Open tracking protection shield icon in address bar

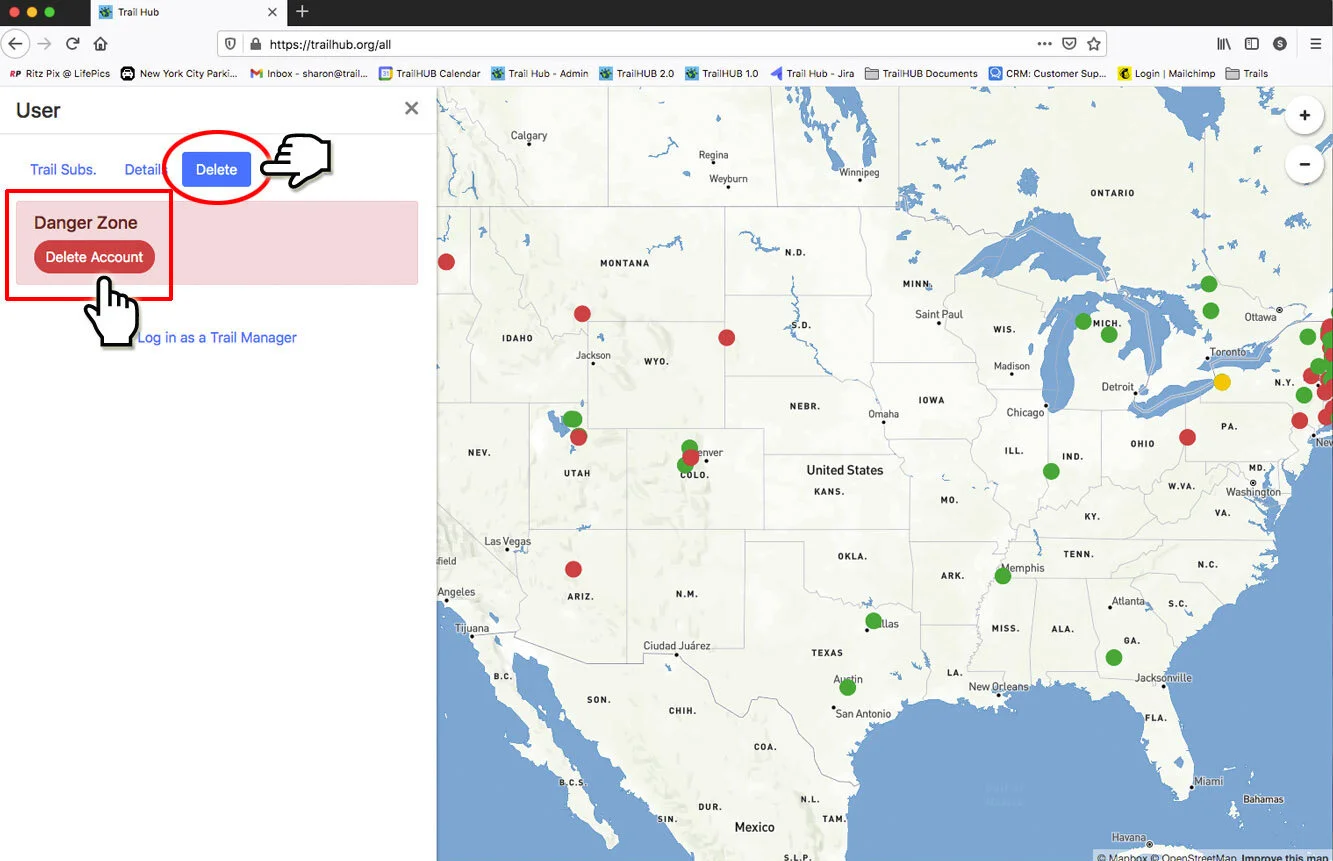click(x=231, y=44)
